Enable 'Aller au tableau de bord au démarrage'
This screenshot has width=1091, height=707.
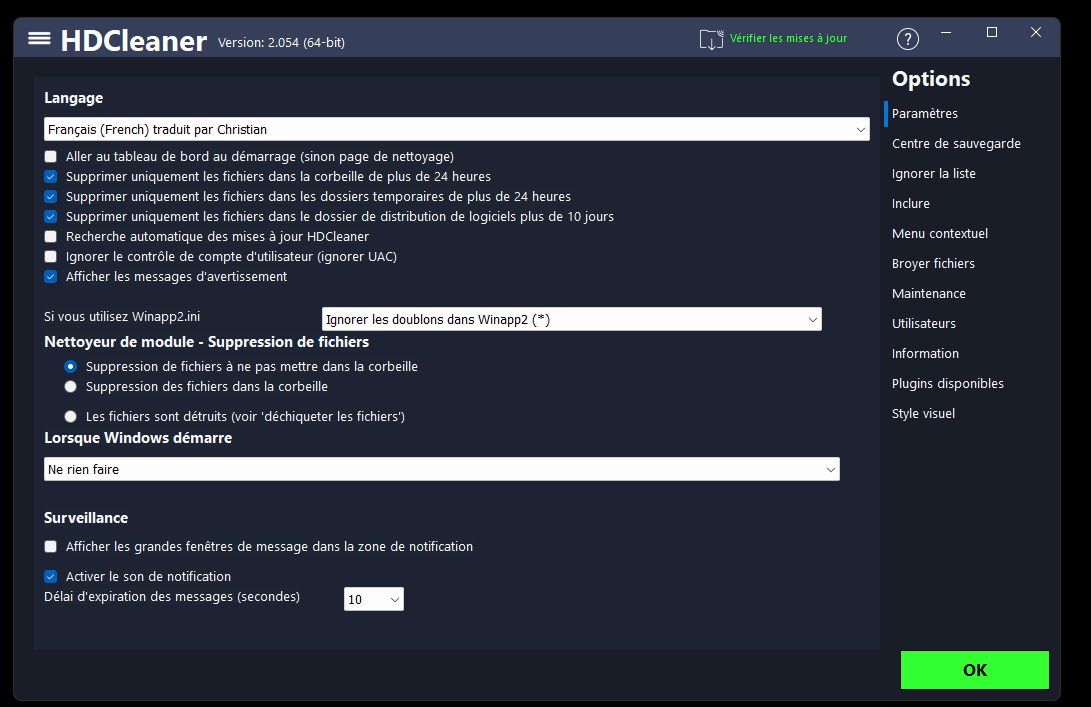click(51, 157)
